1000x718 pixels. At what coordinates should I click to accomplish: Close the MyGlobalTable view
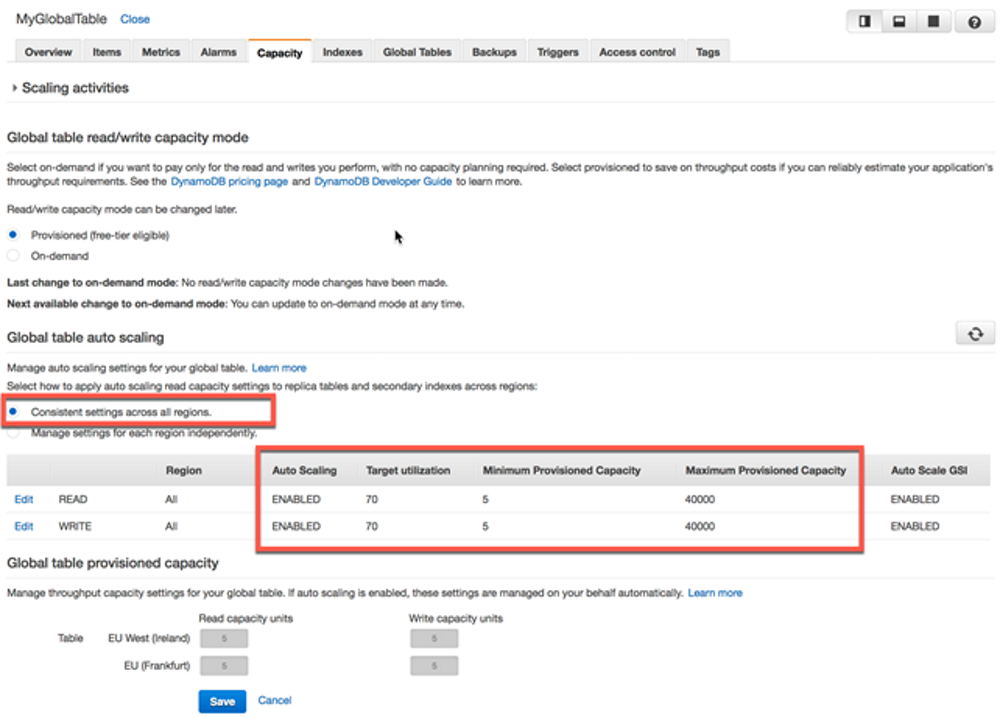(x=135, y=19)
